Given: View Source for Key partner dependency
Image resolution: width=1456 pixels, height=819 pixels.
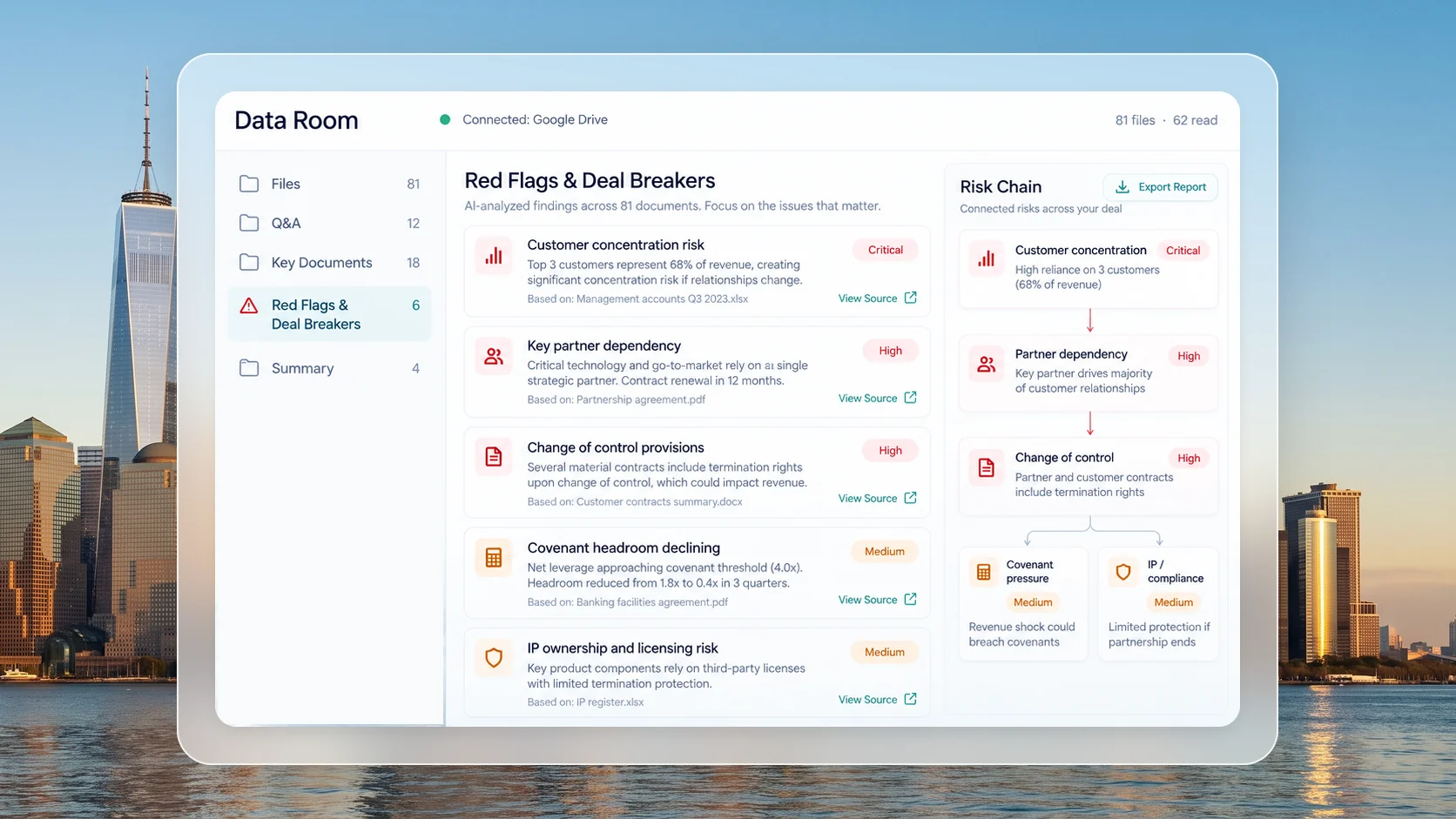Looking at the screenshot, I should click(x=878, y=398).
